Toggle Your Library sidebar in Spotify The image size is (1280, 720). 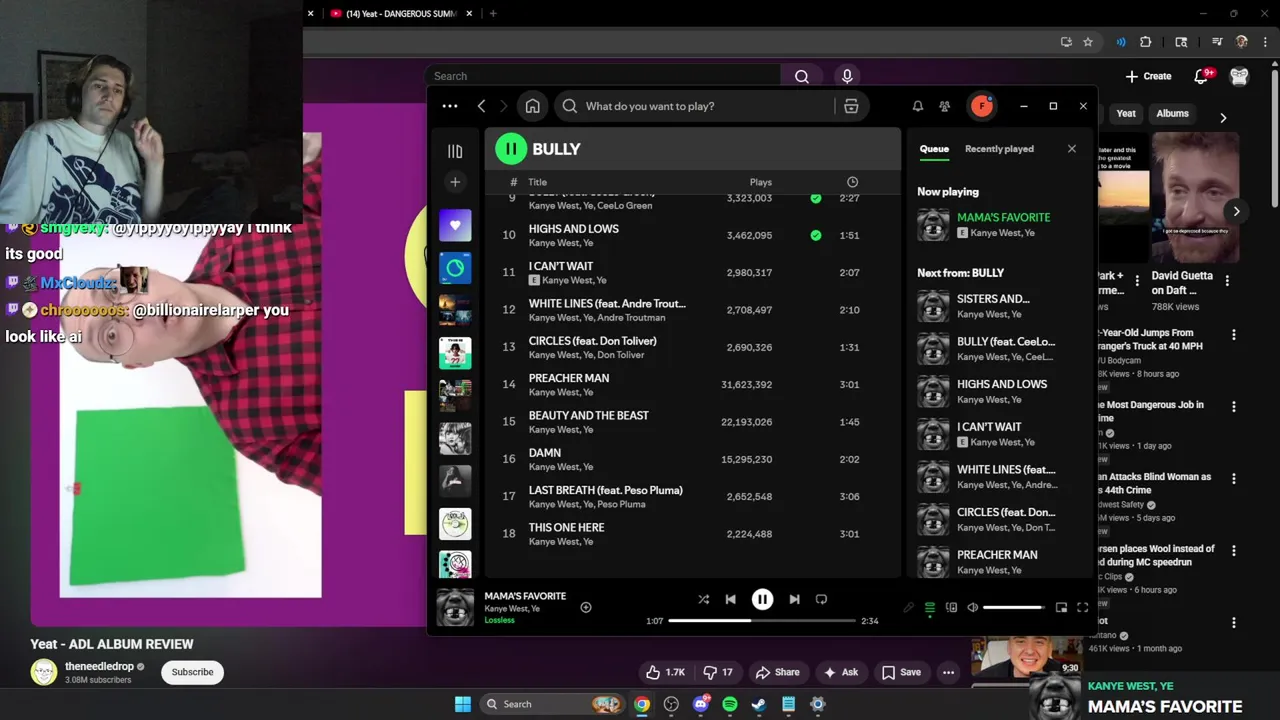pyautogui.click(x=455, y=151)
